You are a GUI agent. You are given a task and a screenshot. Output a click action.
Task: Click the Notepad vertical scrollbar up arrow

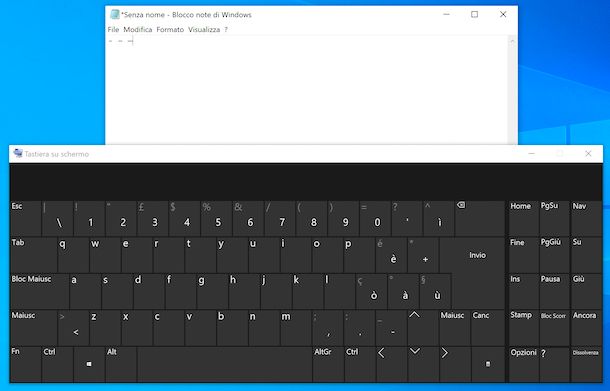[513, 41]
